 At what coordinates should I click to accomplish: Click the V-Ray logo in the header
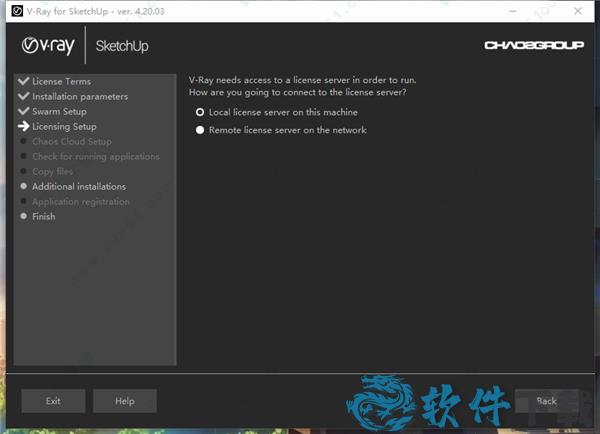49,45
